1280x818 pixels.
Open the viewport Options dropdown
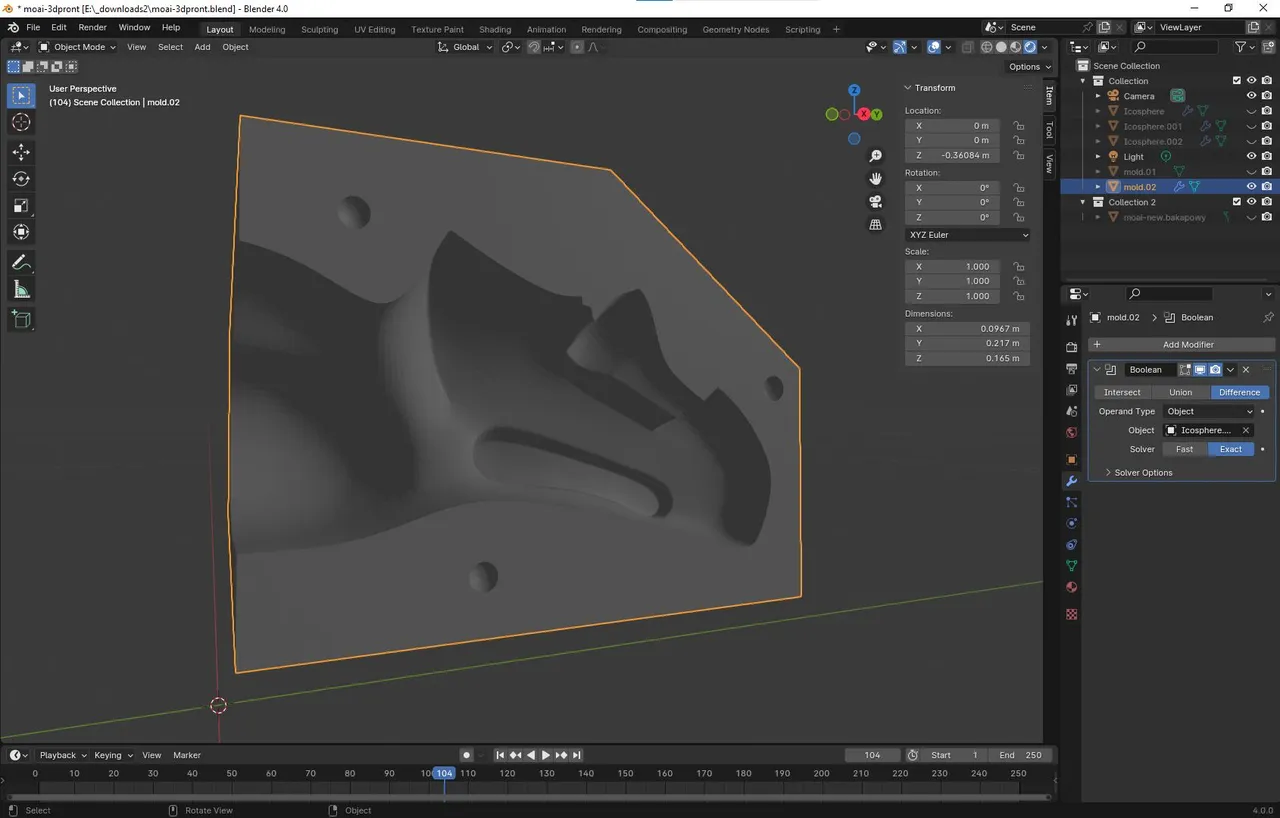[x=1030, y=67]
